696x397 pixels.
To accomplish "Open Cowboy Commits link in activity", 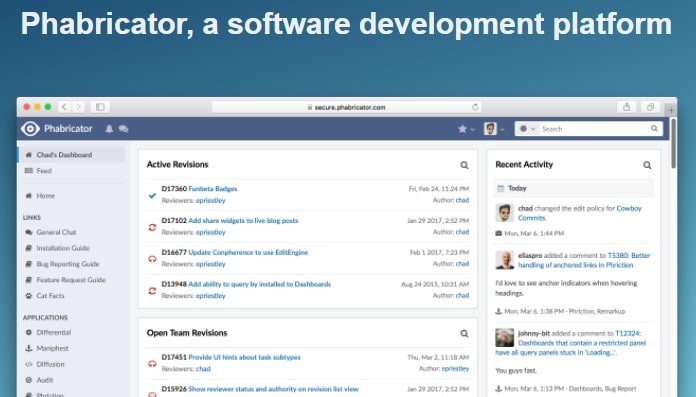I will pyautogui.click(x=580, y=213).
